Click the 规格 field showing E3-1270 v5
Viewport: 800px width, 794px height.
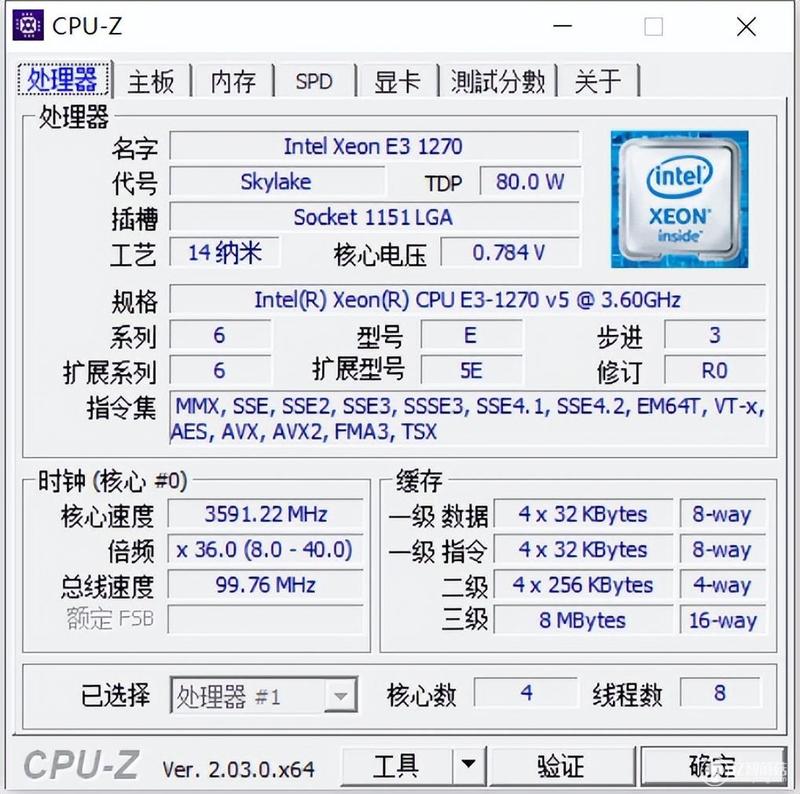coord(467,300)
